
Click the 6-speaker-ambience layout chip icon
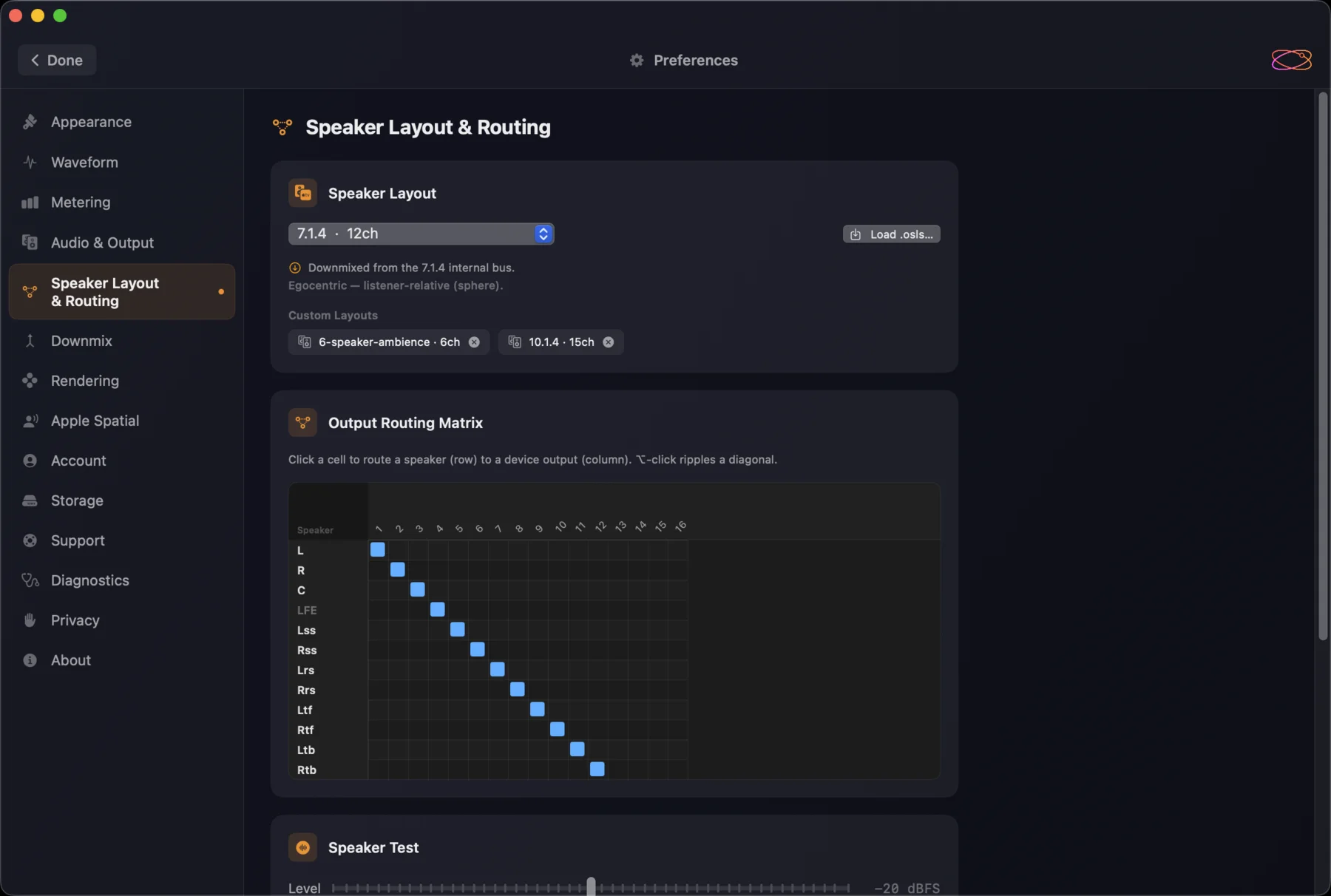pyautogui.click(x=304, y=342)
